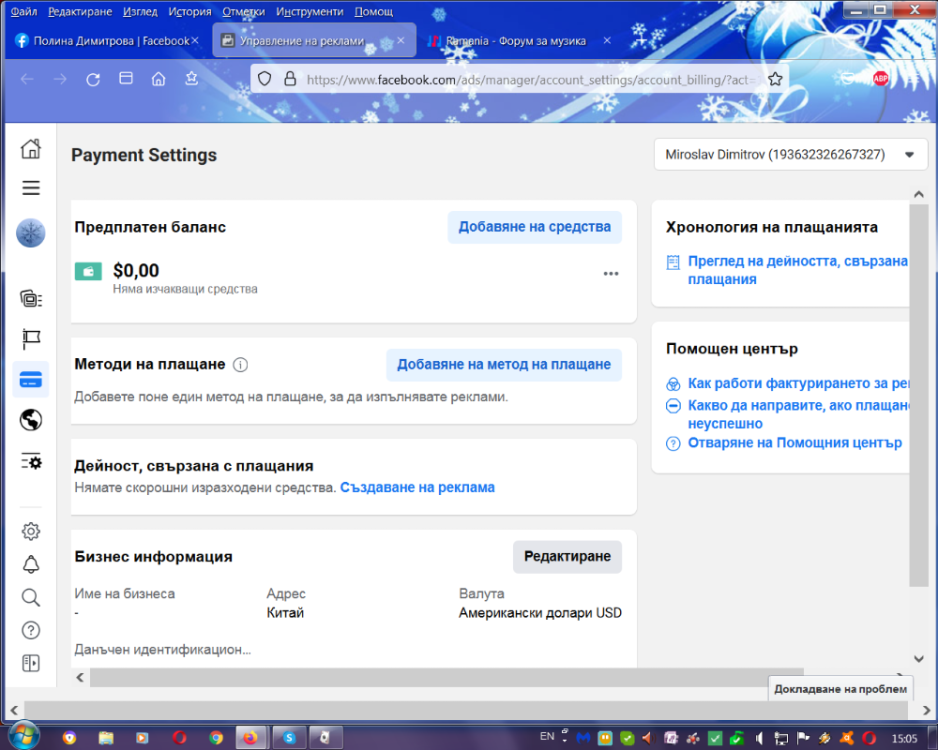Open the Ads Manager home icon in the sidebar
The height and width of the screenshot is (750, 938).
click(31, 148)
